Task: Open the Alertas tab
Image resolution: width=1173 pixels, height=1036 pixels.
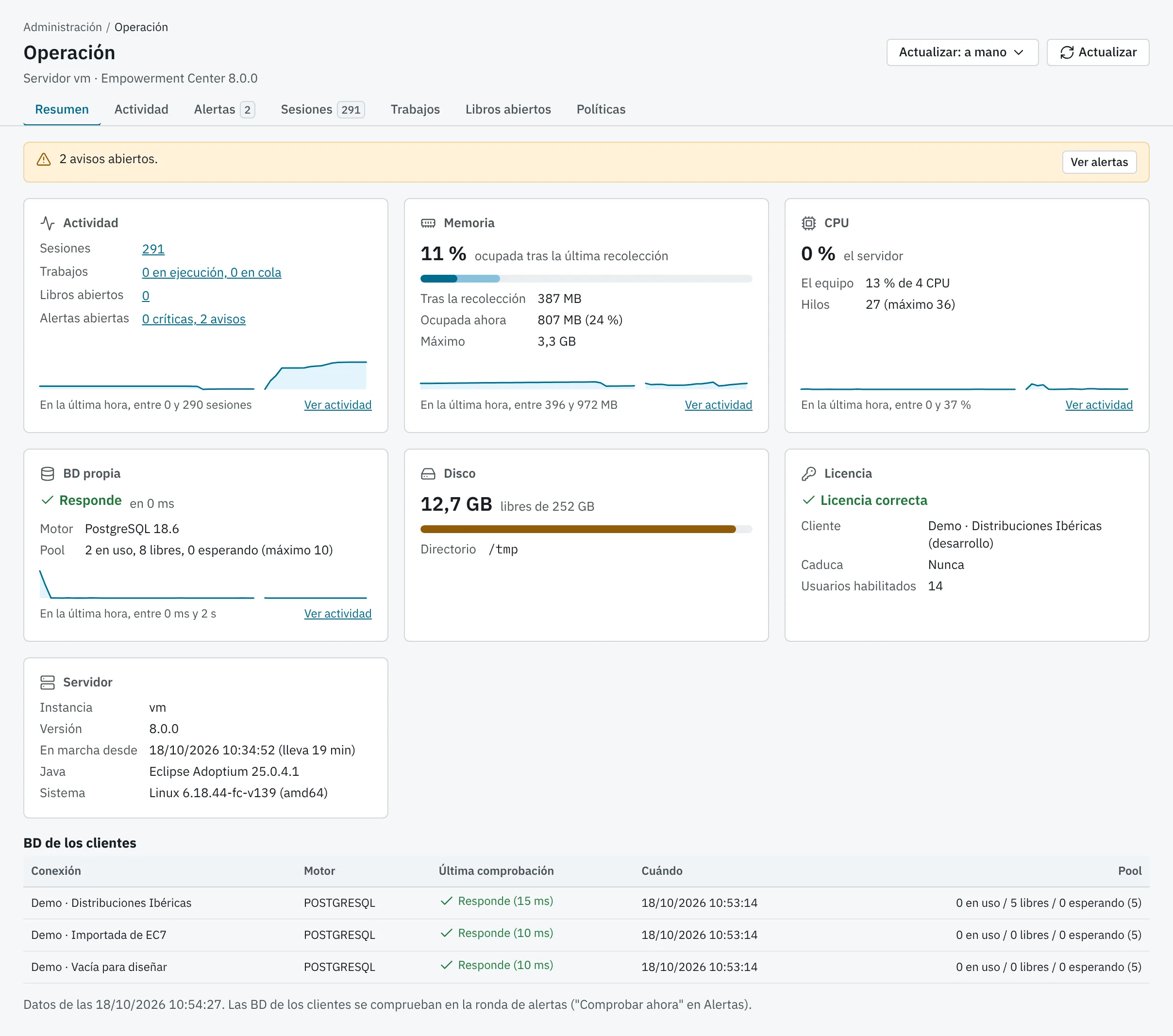Action: (224, 109)
